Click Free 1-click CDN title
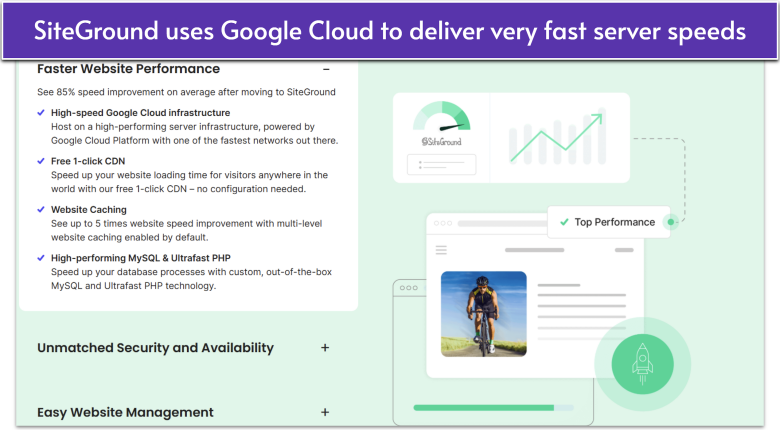Image resolution: width=780 pixels, height=430 pixels. (88, 161)
